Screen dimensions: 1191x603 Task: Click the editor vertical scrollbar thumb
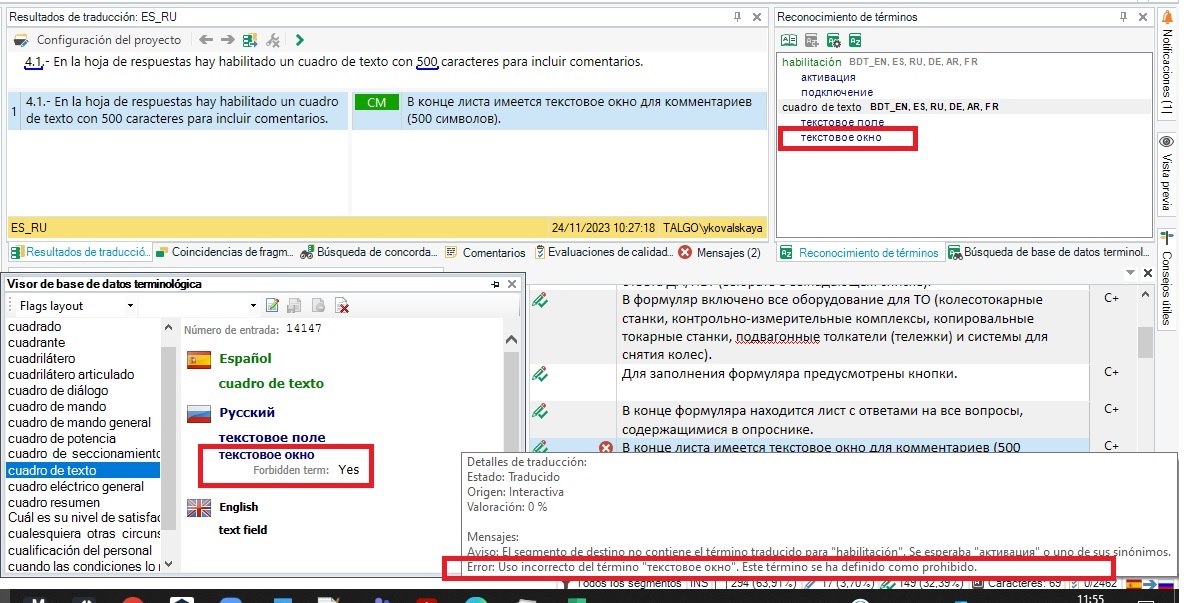pos(1145,342)
